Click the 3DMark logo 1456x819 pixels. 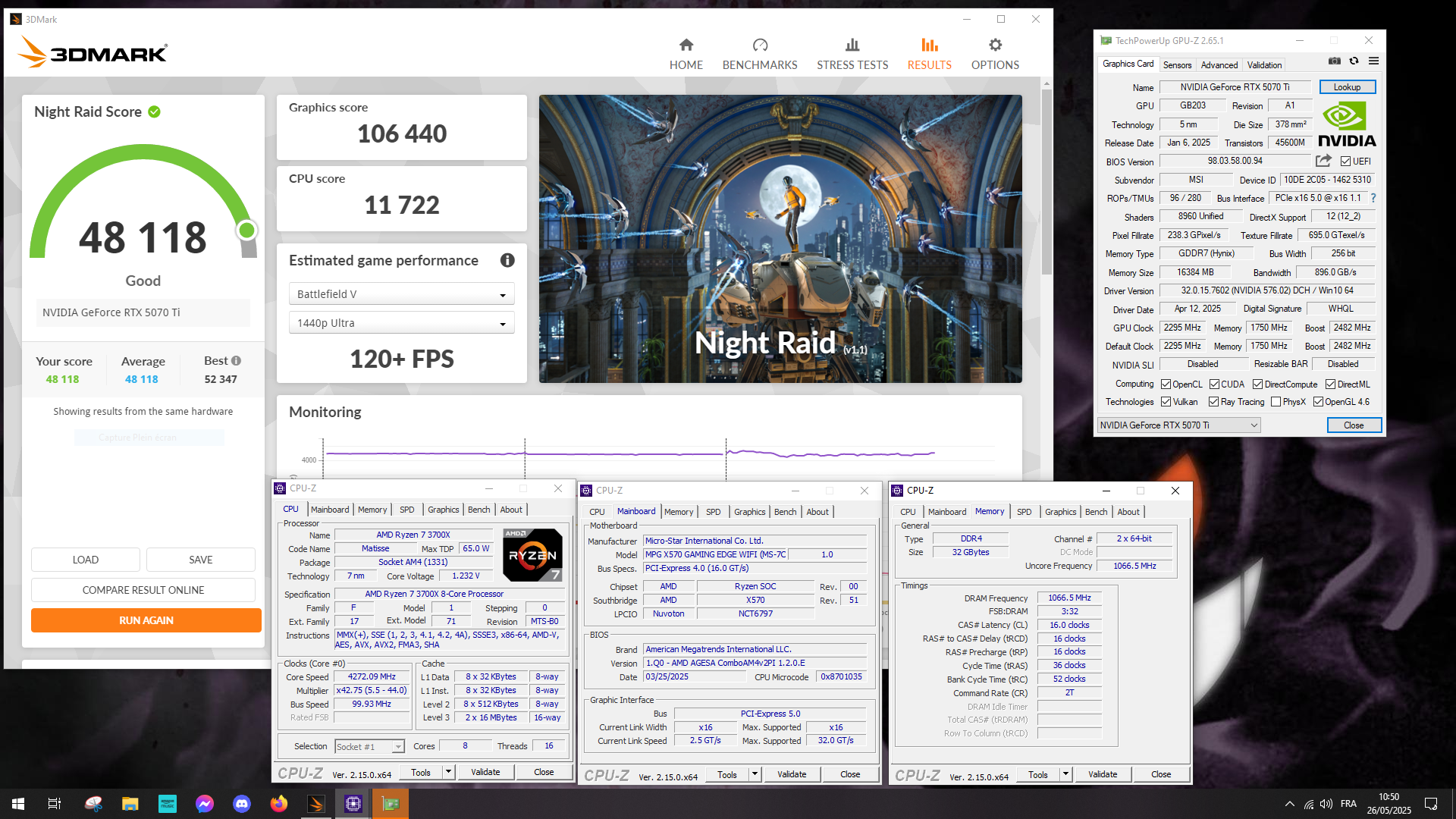click(92, 52)
